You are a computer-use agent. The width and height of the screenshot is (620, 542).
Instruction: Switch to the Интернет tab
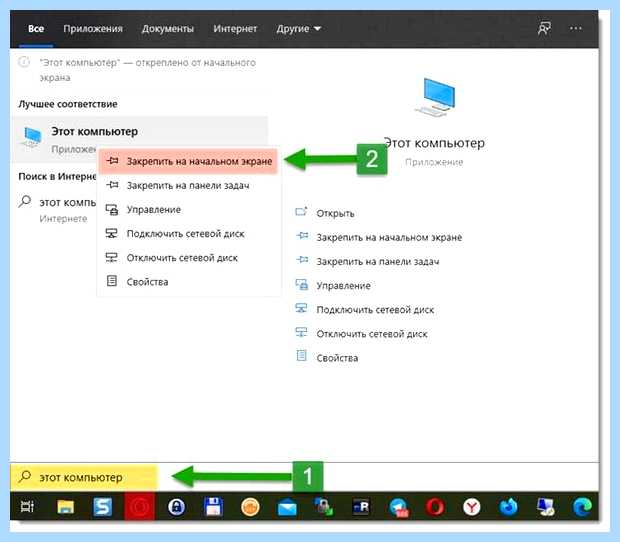pyautogui.click(x=235, y=29)
